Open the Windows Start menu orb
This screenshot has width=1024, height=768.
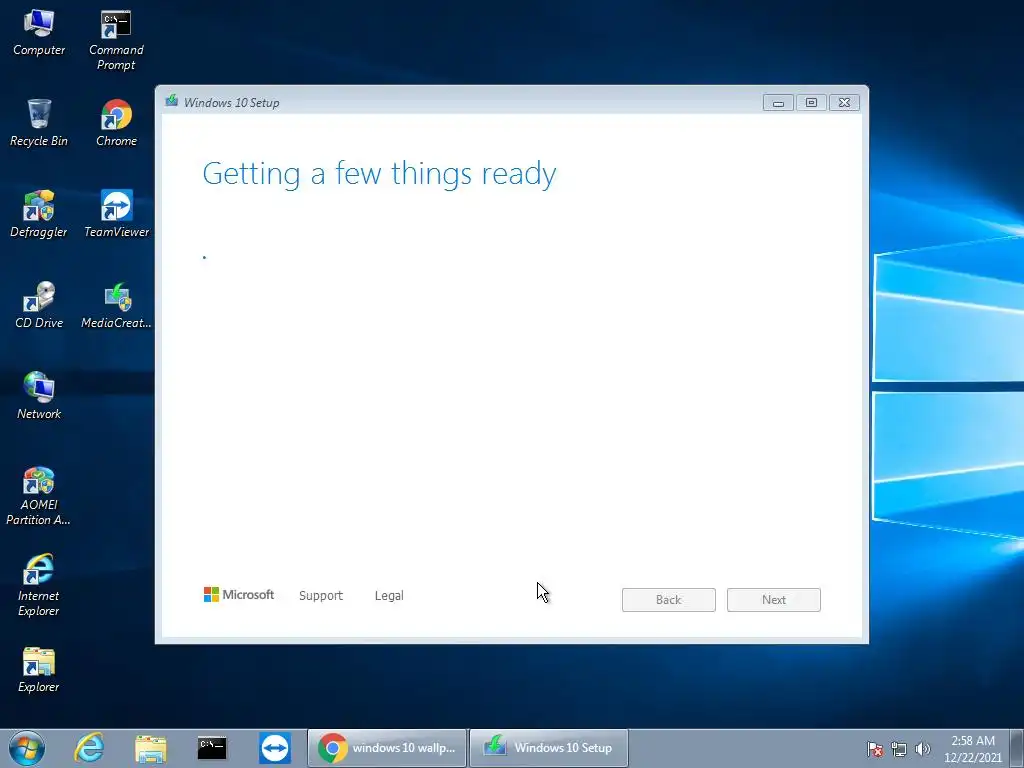pyautogui.click(x=27, y=748)
